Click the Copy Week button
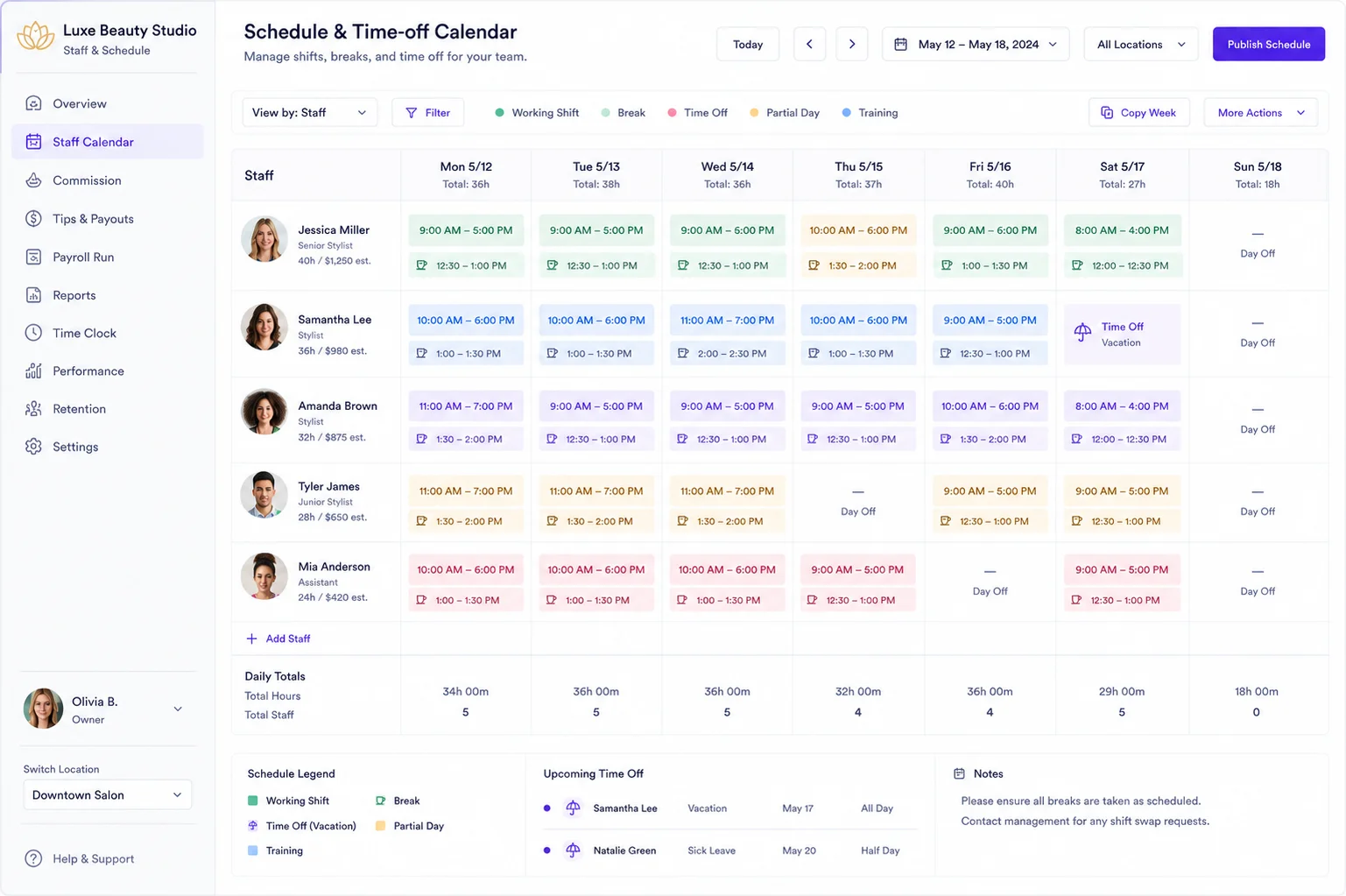 point(1139,113)
